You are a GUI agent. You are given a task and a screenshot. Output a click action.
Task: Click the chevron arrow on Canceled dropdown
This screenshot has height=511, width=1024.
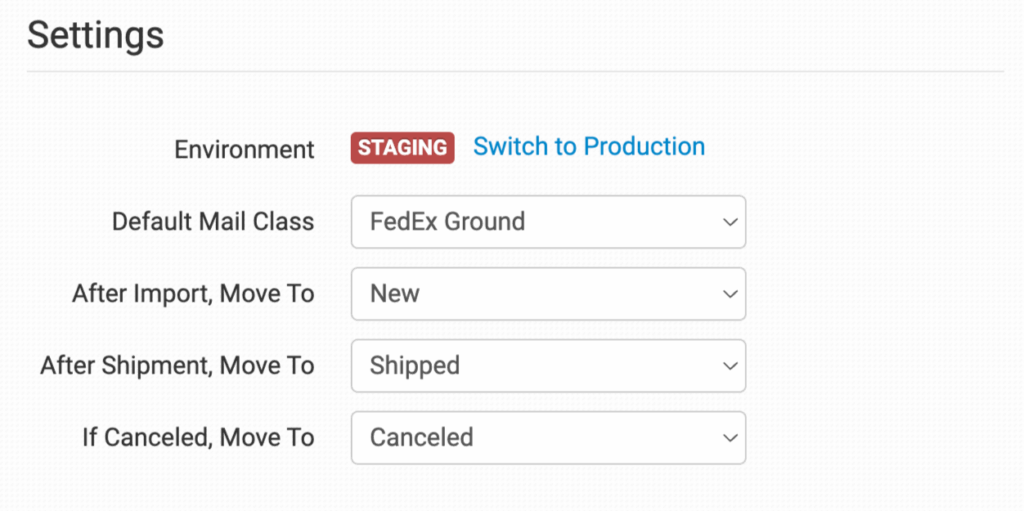729,438
